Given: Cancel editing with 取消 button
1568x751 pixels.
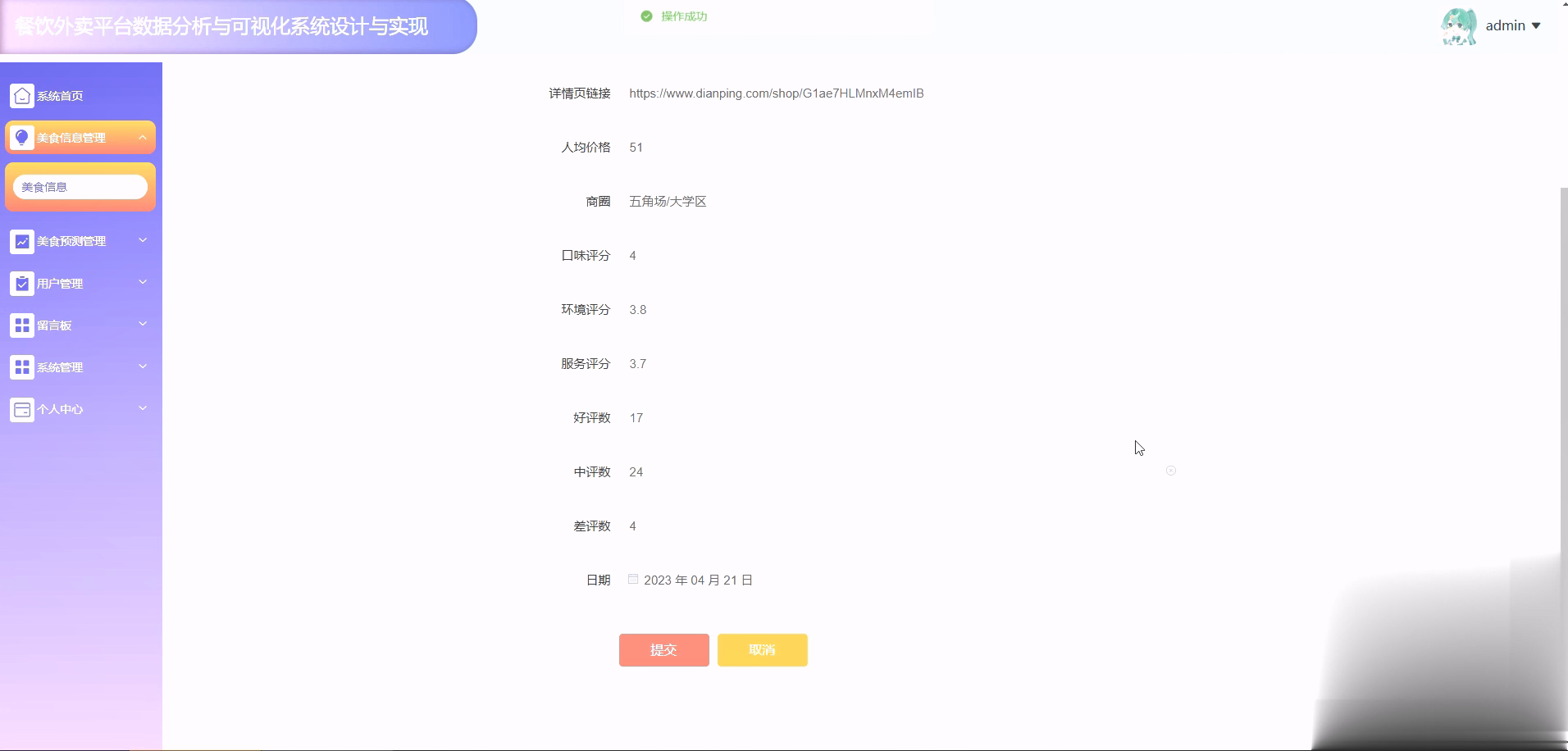Looking at the screenshot, I should click(x=763, y=650).
